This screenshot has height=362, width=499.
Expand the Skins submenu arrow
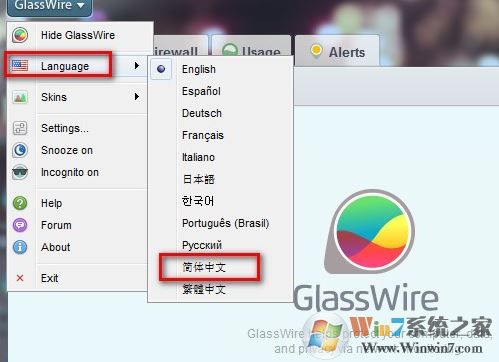[137, 97]
